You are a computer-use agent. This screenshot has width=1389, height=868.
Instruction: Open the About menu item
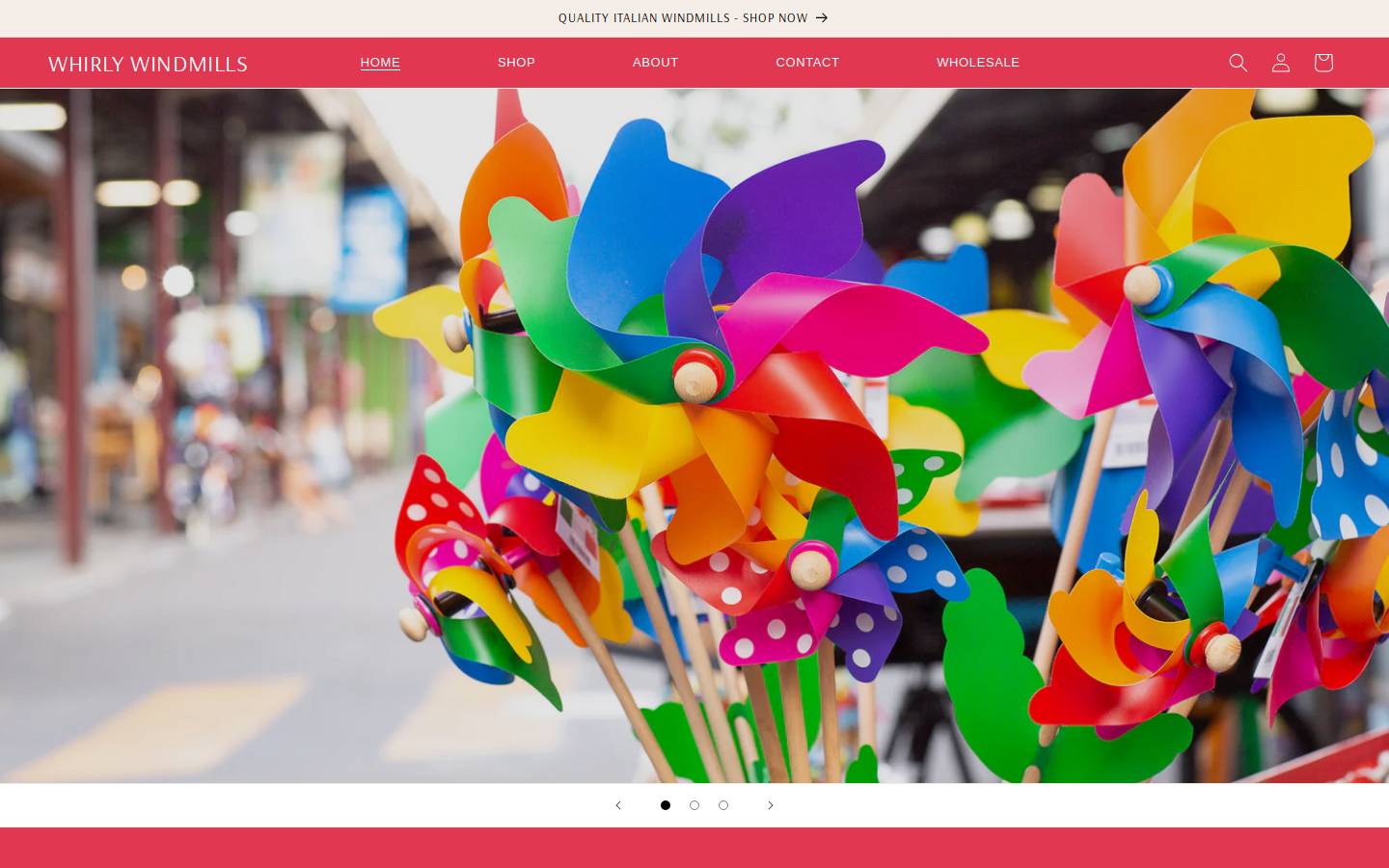pyautogui.click(x=655, y=63)
